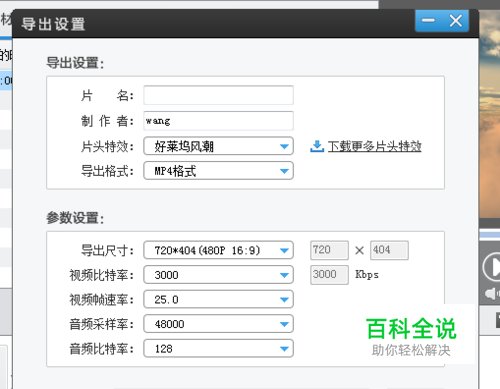This screenshot has width=500, height=389.
Task: Expand the 导出尺寸 dropdown showing 720*404
Action: tap(218, 250)
